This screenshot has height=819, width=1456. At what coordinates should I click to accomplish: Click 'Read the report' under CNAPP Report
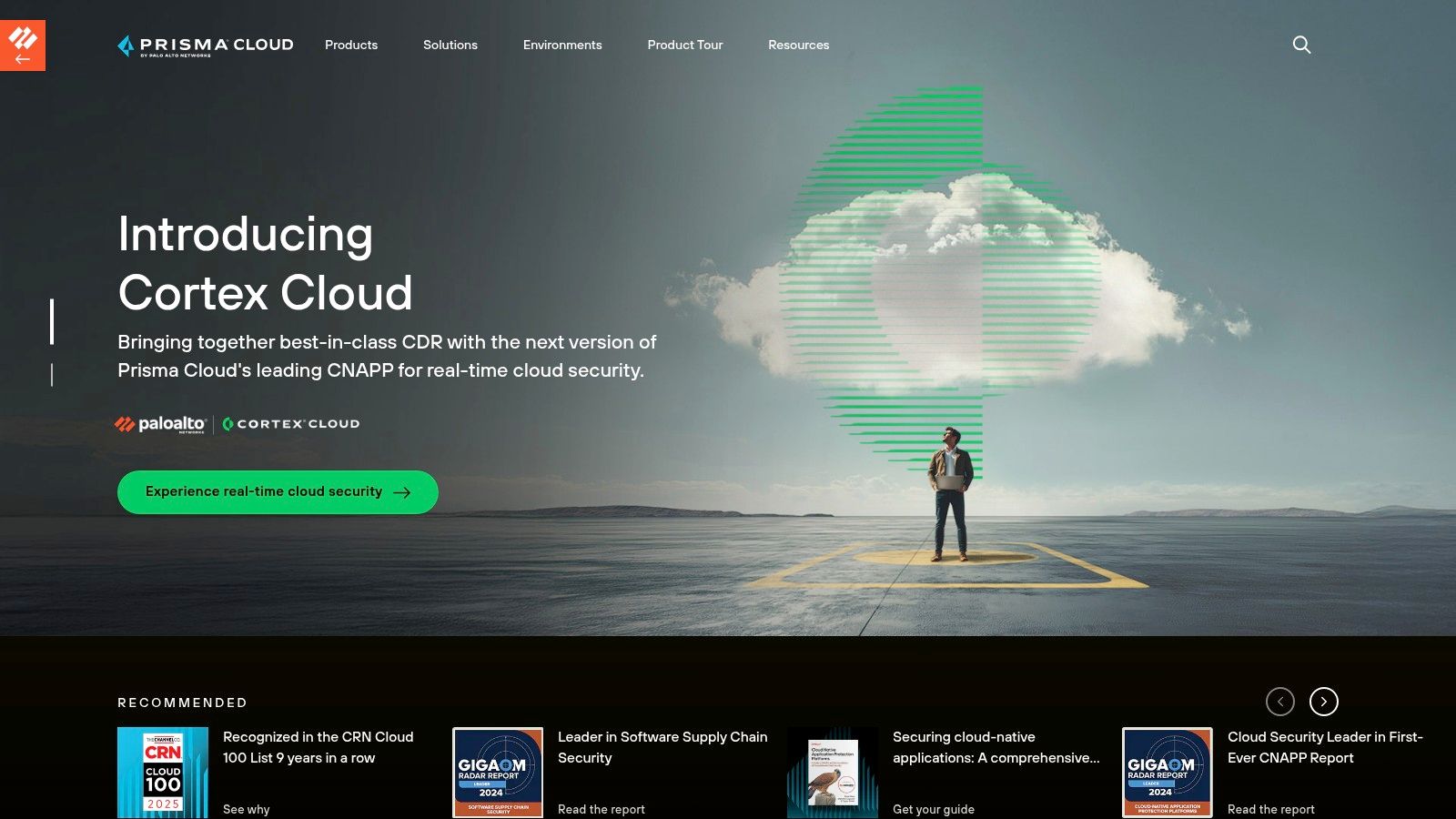(1271, 809)
